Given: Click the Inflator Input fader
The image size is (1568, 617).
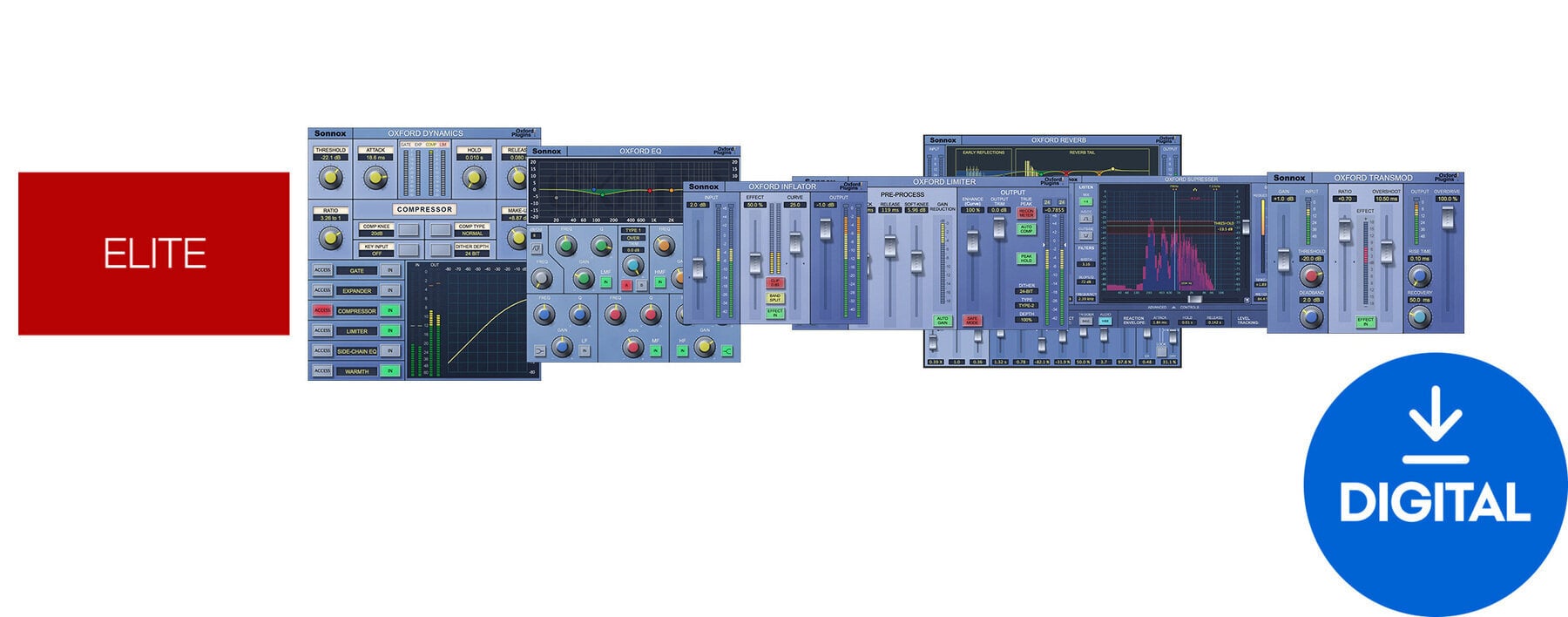Looking at the screenshot, I should pos(698,268).
